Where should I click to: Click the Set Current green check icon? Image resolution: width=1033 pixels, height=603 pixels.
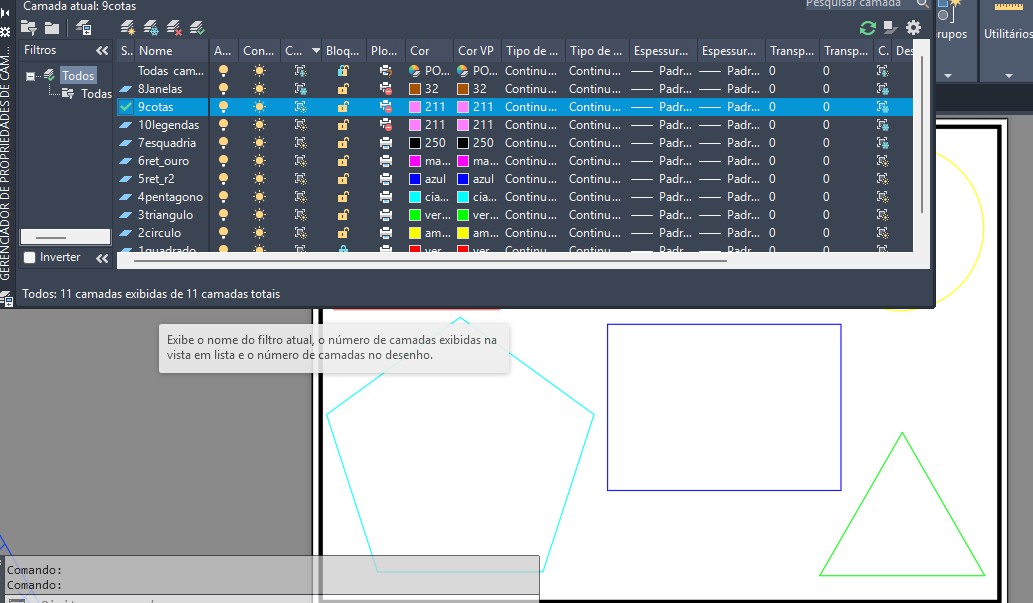pyautogui.click(x=197, y=28)
